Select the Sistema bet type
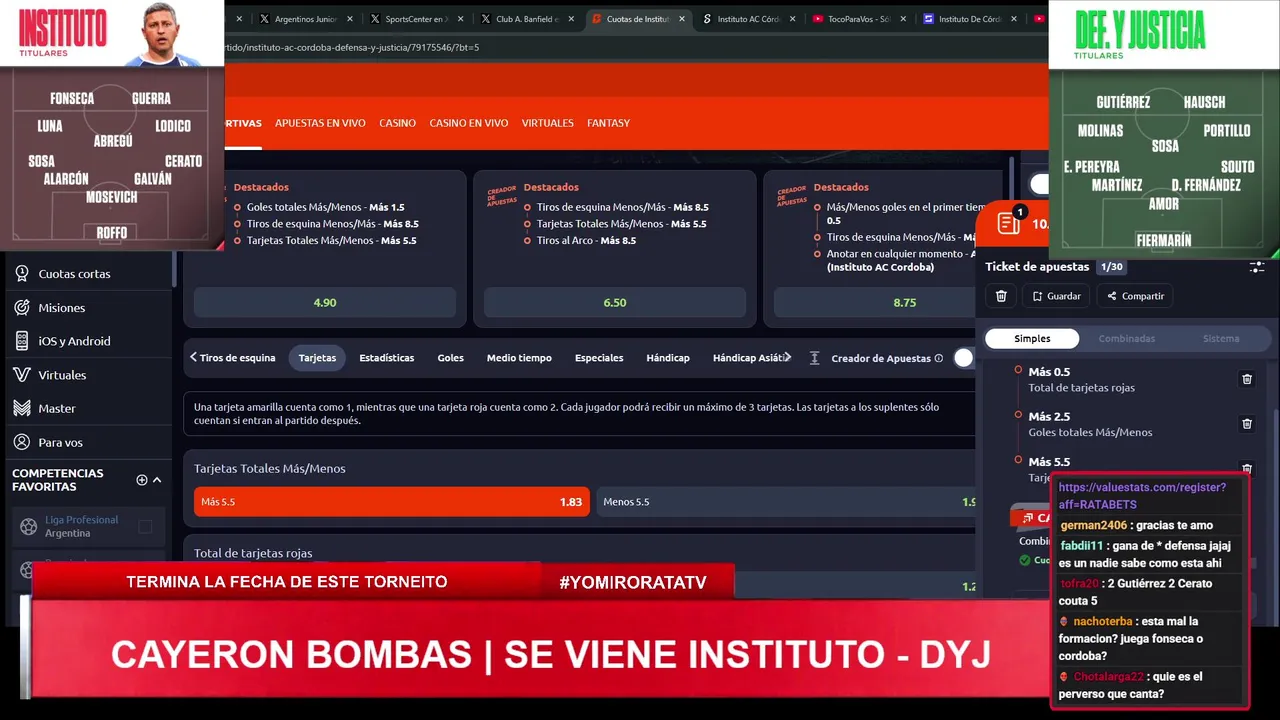Image resolution: width=1280 pixels, height=720 pixels. coord(1221,339)
